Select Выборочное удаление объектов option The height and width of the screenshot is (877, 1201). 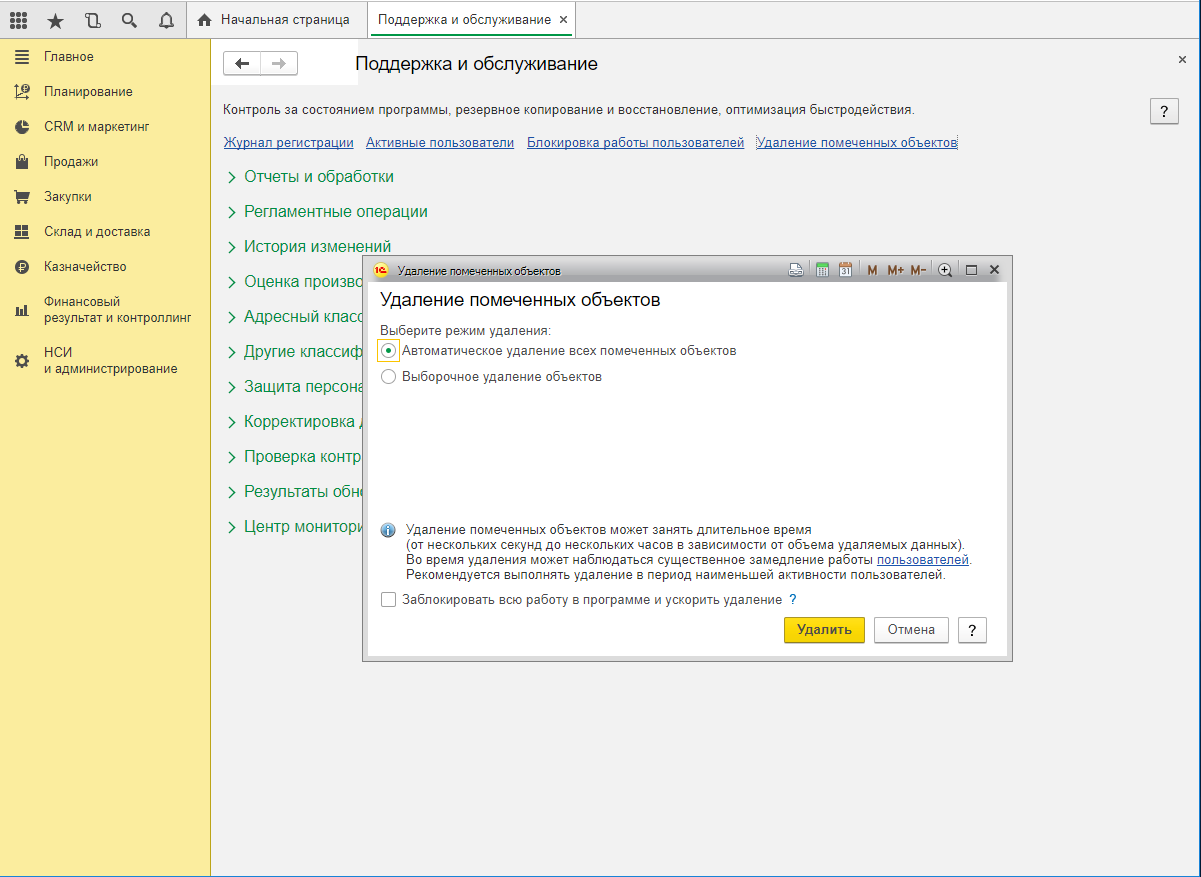[388, 377]
